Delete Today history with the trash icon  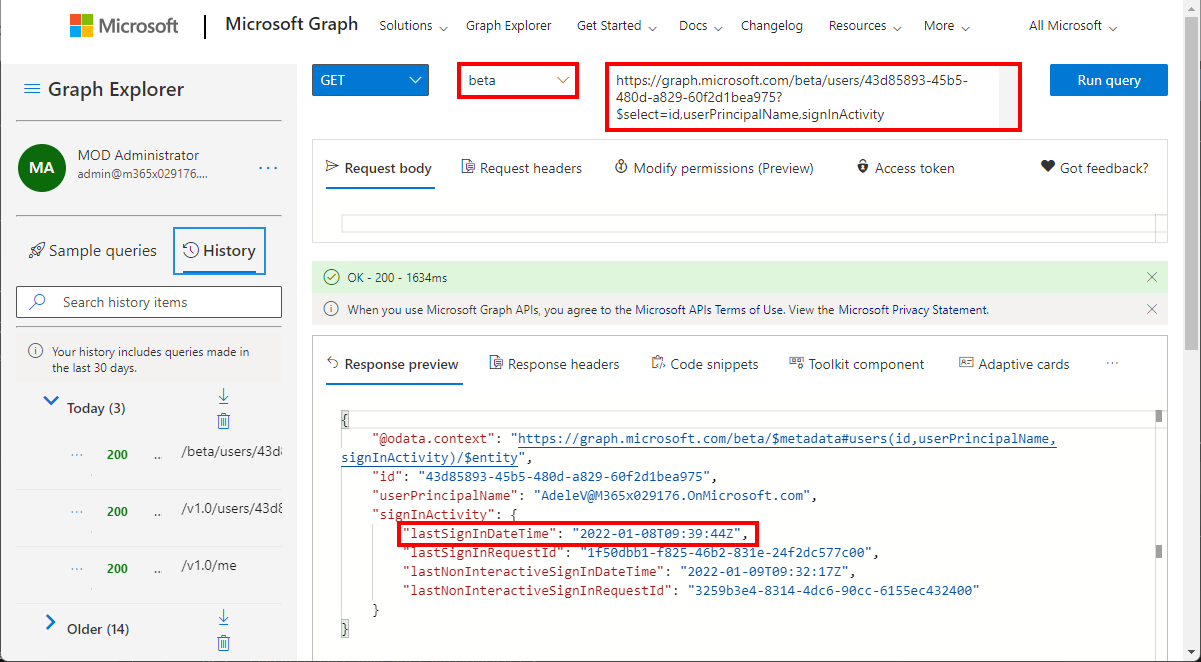coord(224,421)
